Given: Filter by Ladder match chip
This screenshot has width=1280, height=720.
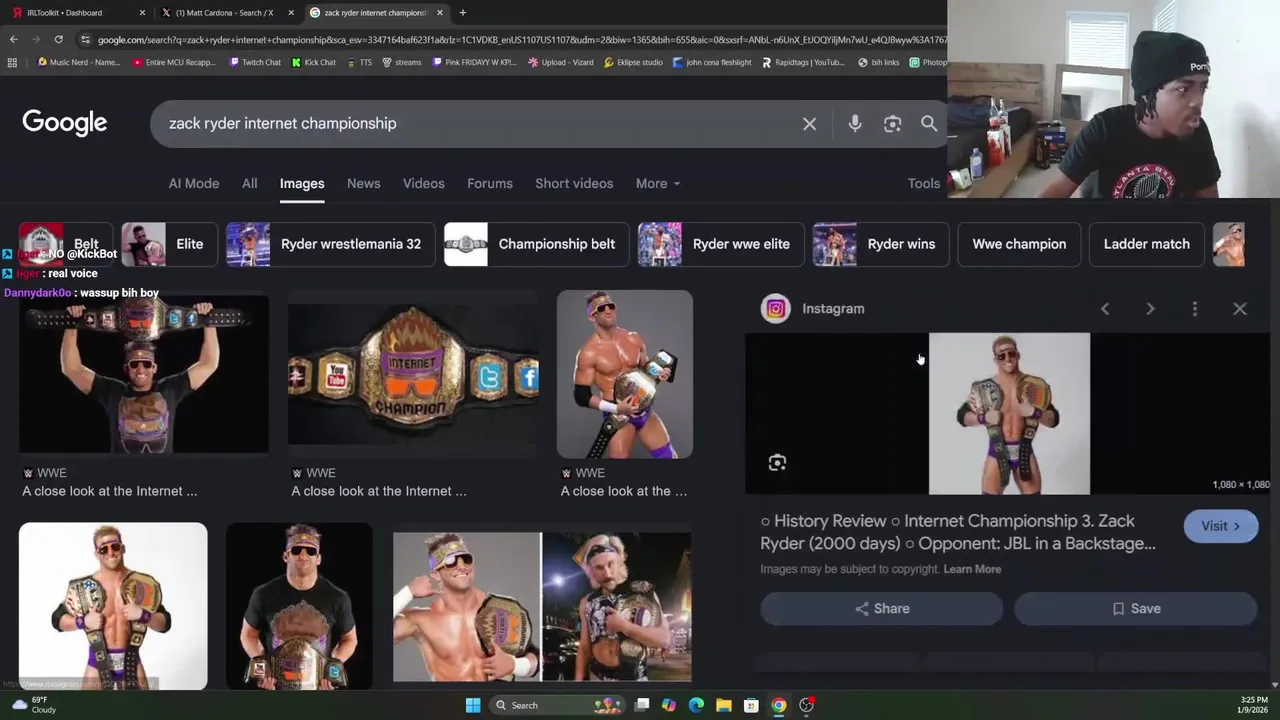Looking at the screenshot, I should pyautogui.click(x=1146, y=244).
